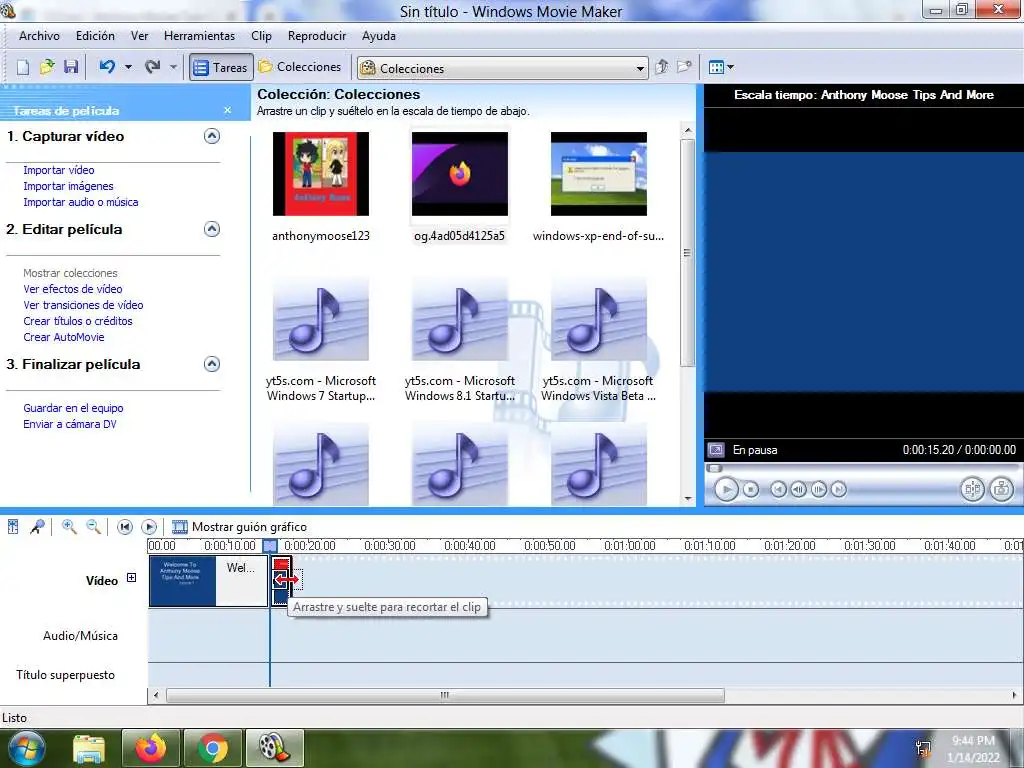Select the anthonymoose123 clip thumbnail

[x=321, y=174]
